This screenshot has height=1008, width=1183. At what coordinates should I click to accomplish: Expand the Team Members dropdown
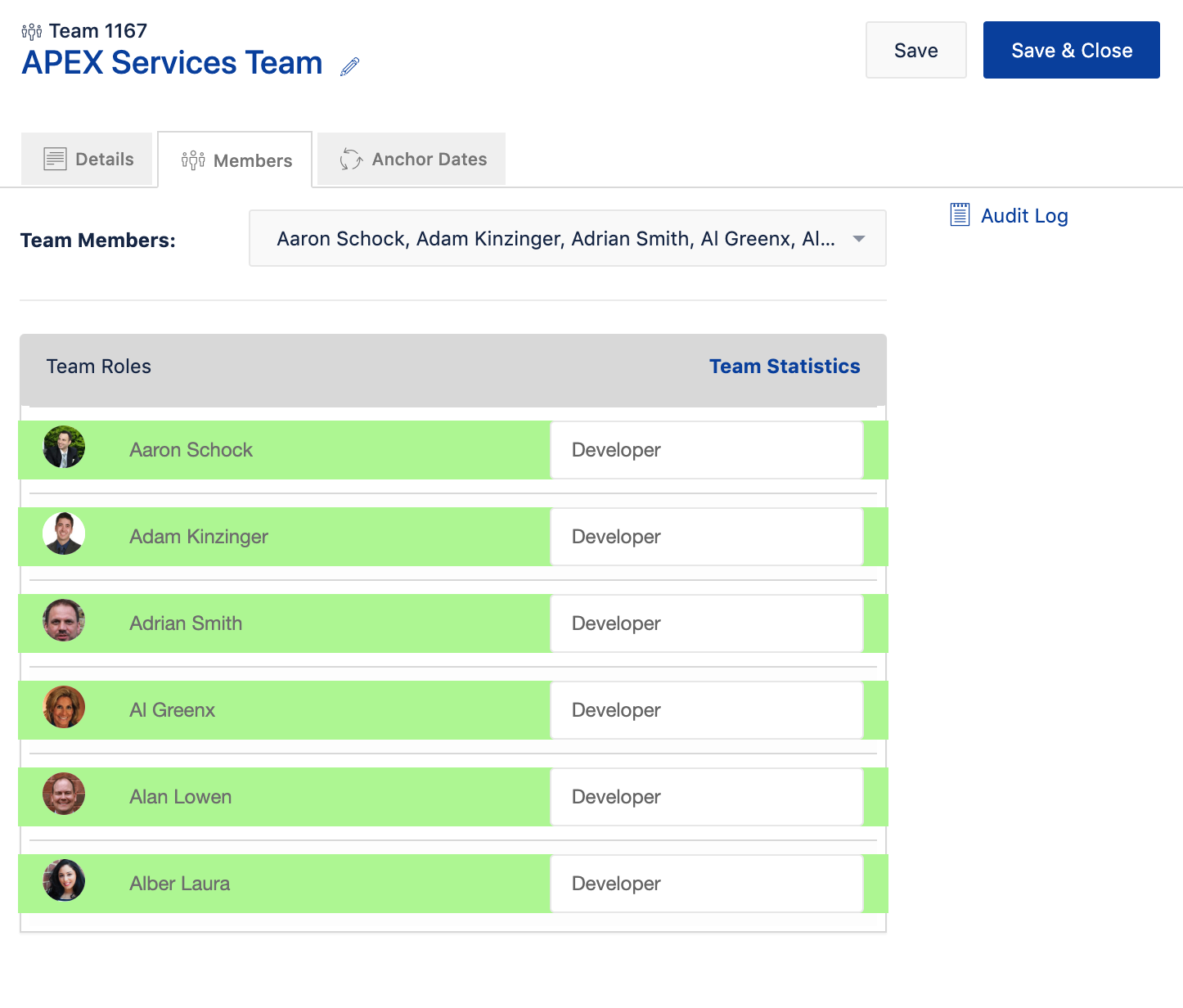click(858, 238)
